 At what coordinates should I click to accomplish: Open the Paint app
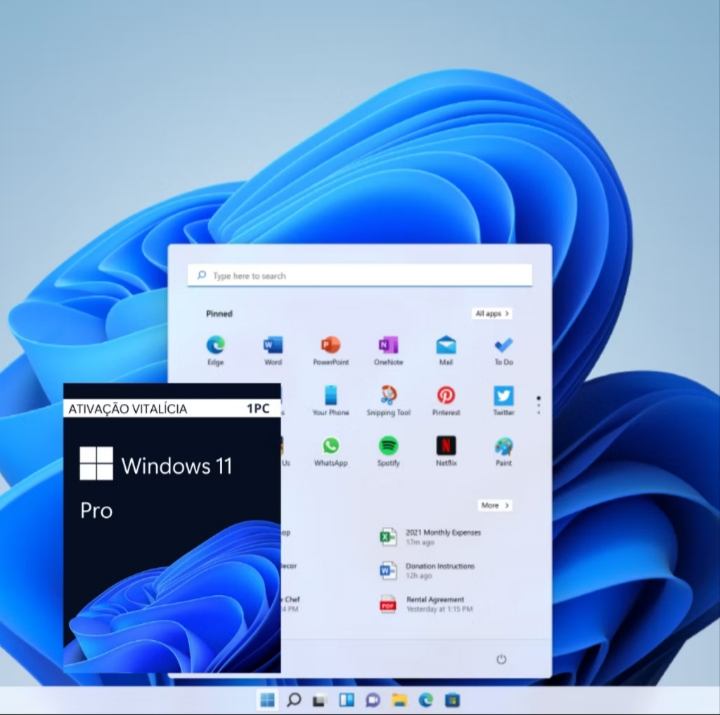point(504,451)
